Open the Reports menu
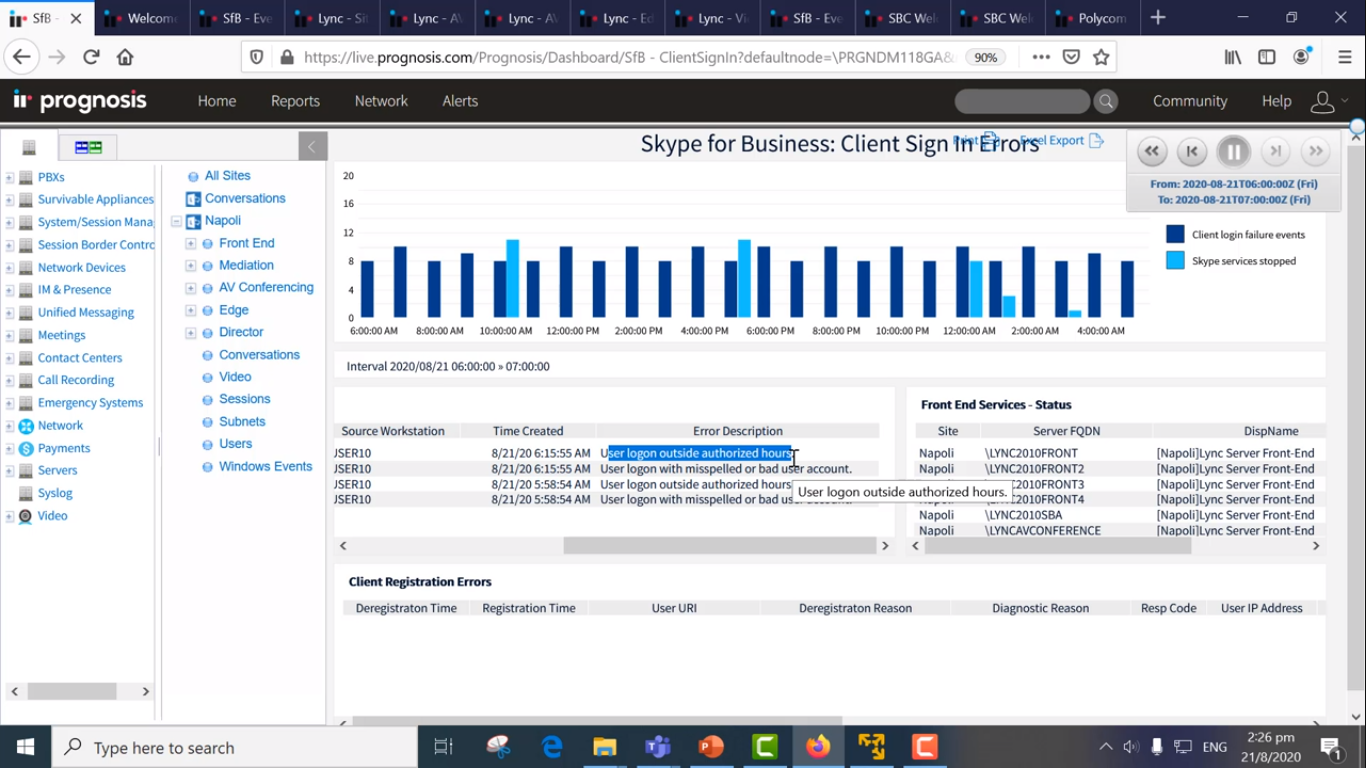Viewport: 1366px width, 768px height. point(295,101)
